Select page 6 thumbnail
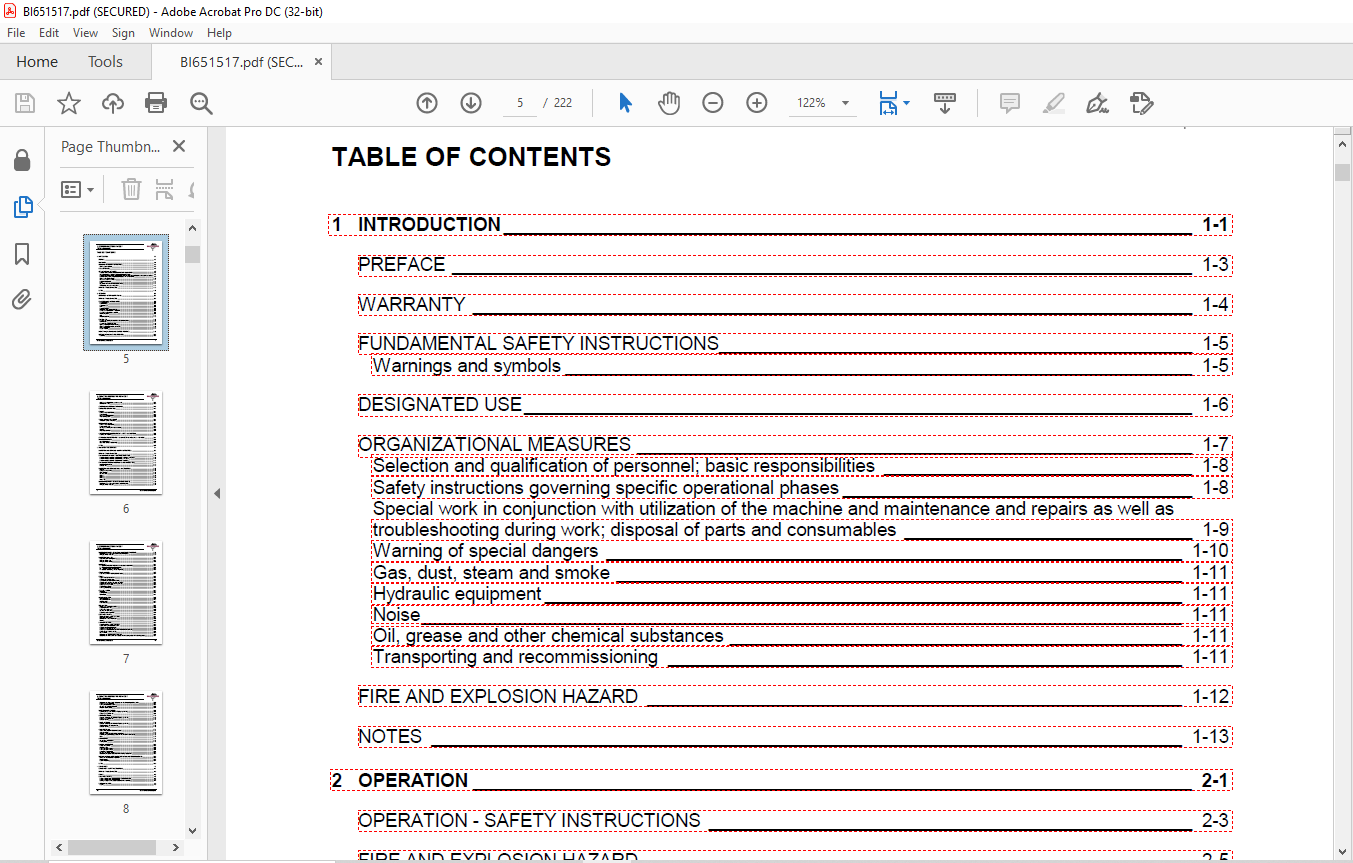The image size is (1353, 863). (x=126, y=443)
